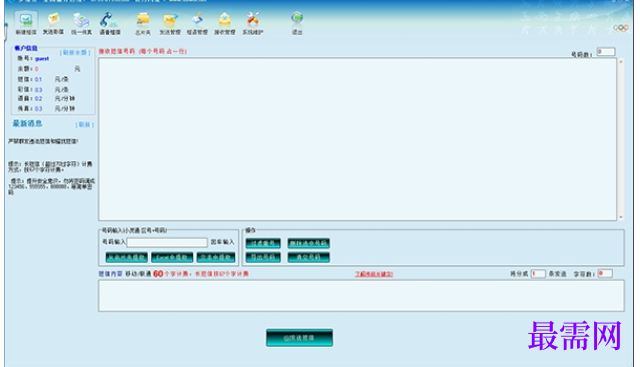Image resolution: width=640 pixels, height=367 pixels.
Task: Open the Send Management (发送管理) icon
Action: (x=170, y=23)
